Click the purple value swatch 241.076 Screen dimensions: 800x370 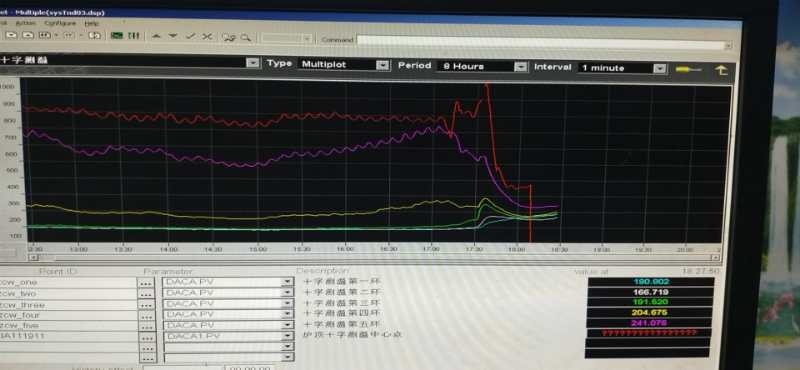click(648, 323)
